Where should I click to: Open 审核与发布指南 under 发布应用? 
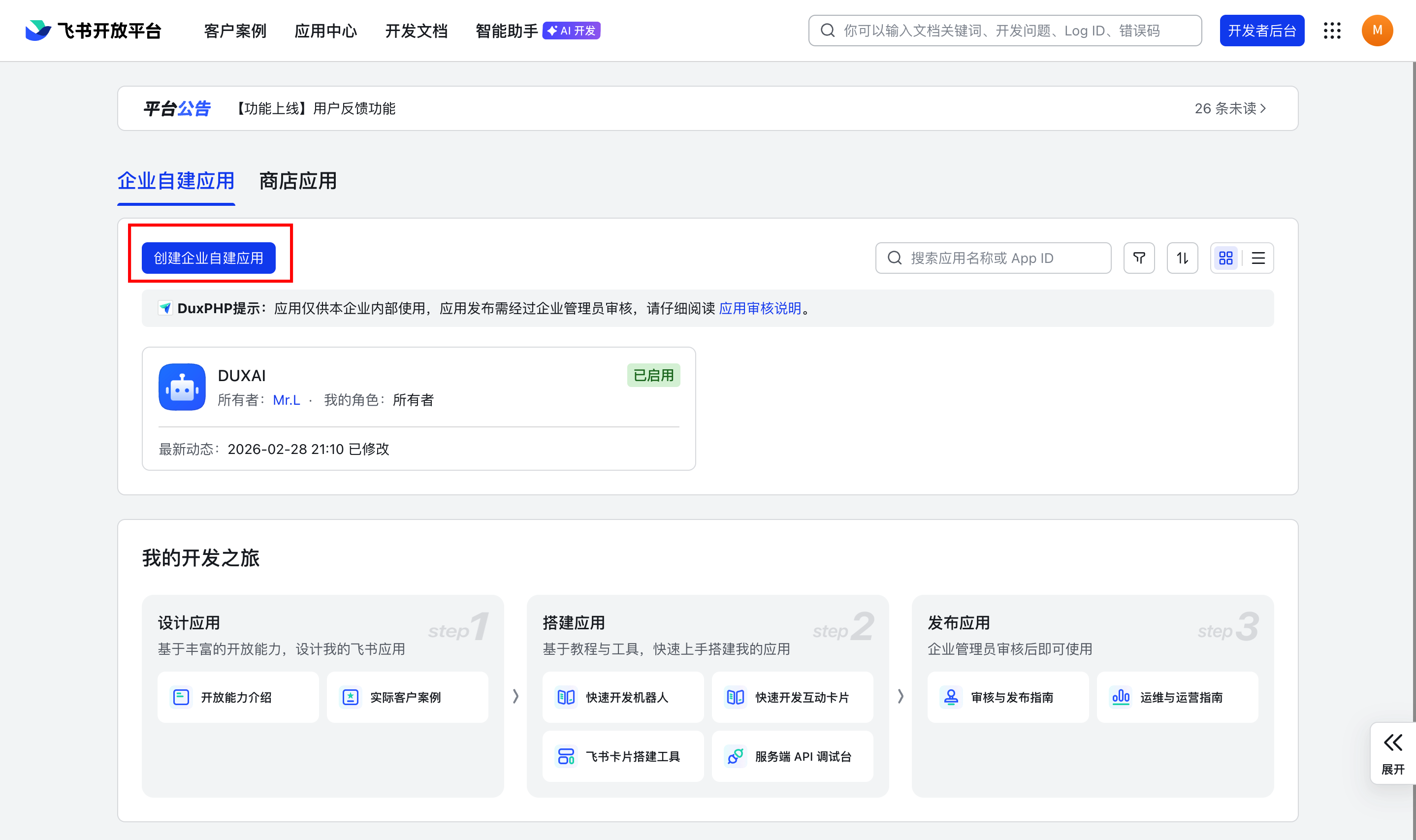[x=1007, y=697]
